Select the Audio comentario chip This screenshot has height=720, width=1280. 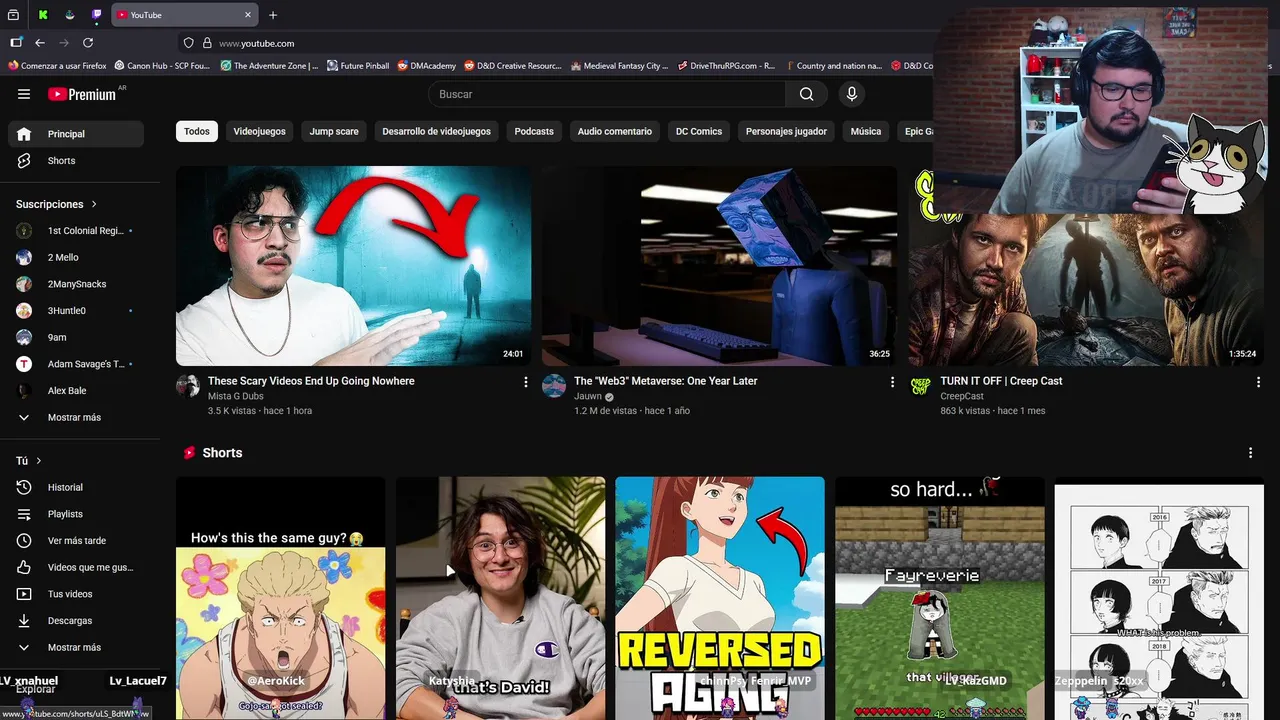pyautogui.click(x=614, y=131)
